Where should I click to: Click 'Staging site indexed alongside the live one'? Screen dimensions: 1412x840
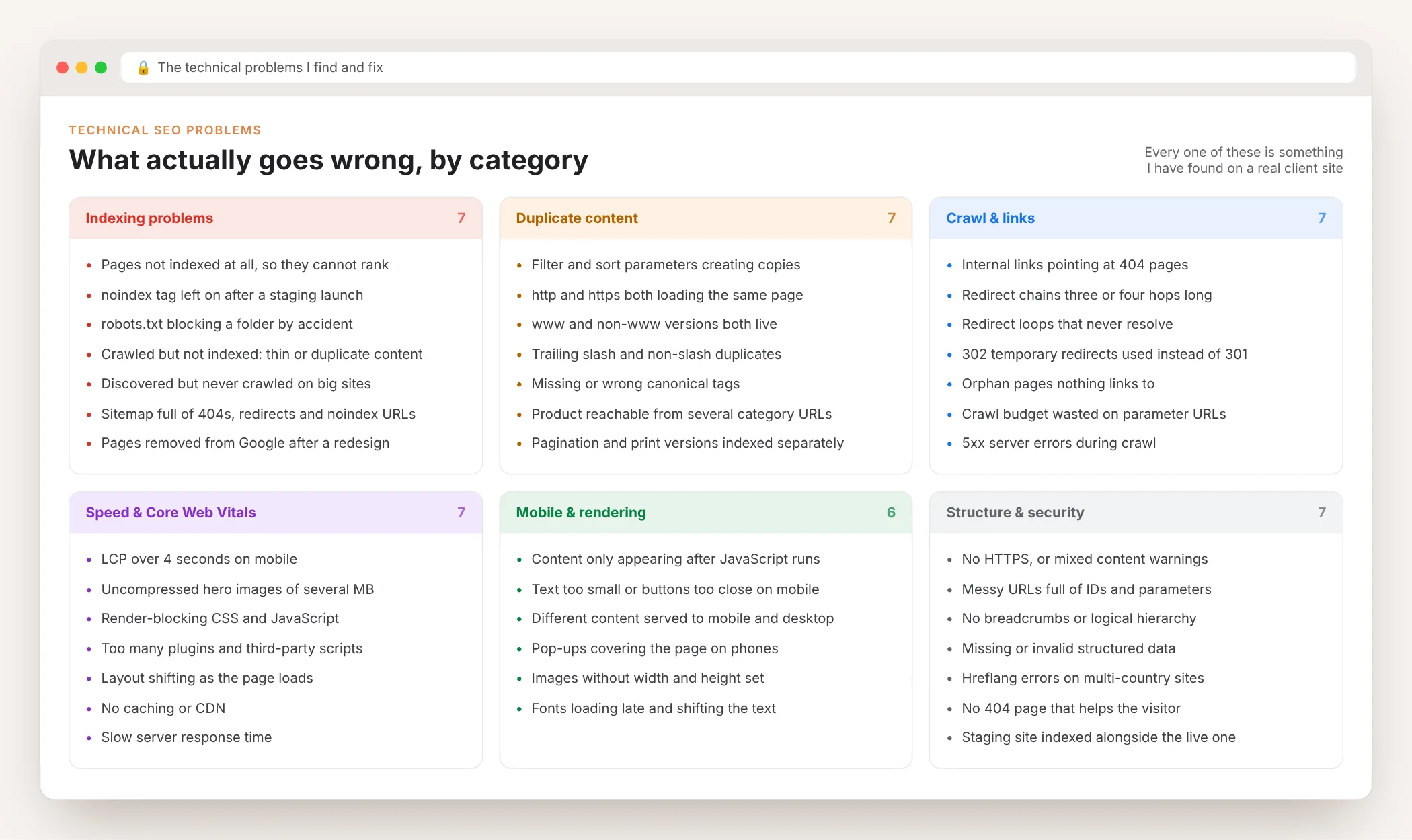(x=1099, y=737)
